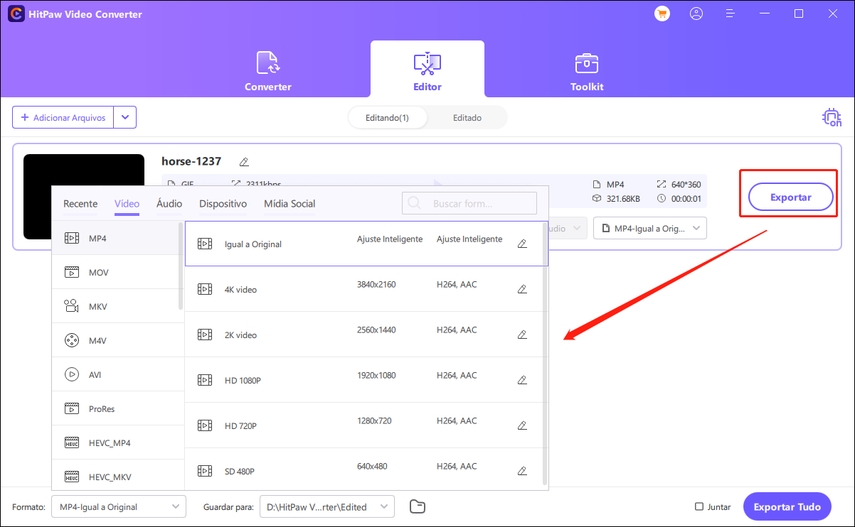Open the Mídia Social format tab
The image size is (855, 527).
click(x=290, y=203)
